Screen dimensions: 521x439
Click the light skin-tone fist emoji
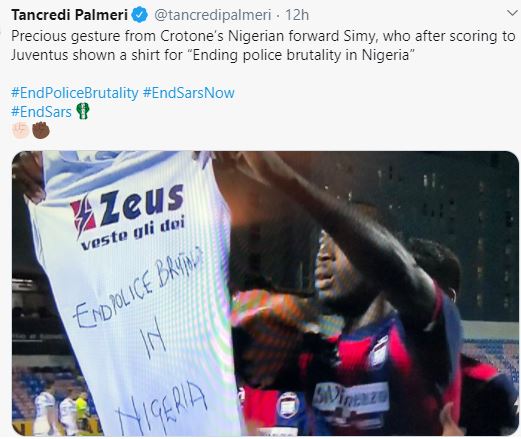(20, 130)
